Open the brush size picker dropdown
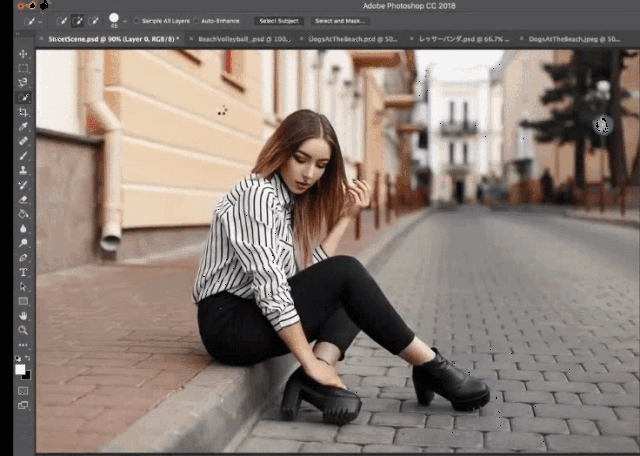This screenshot has height=456, width=640. click(125, 21)
